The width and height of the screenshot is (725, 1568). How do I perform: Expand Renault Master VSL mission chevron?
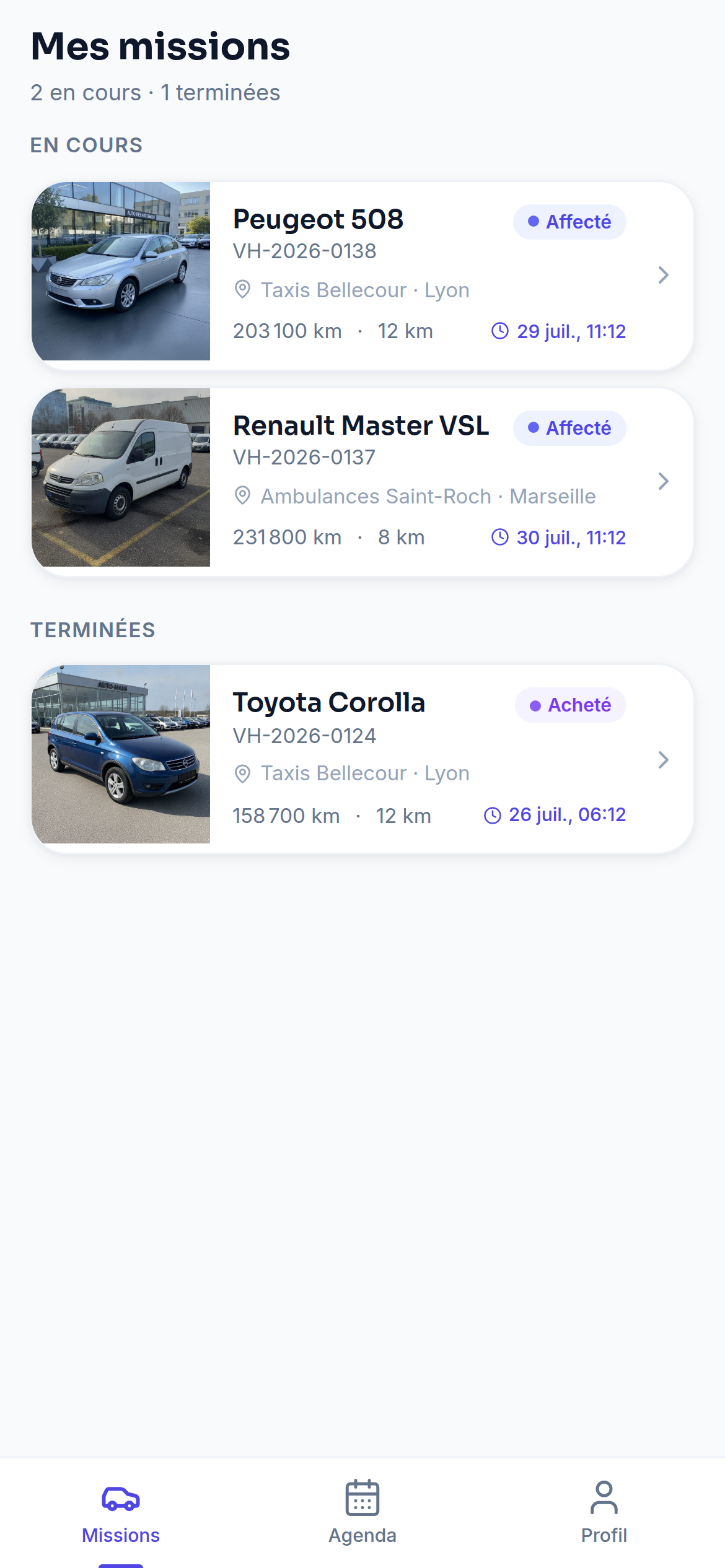663,481
